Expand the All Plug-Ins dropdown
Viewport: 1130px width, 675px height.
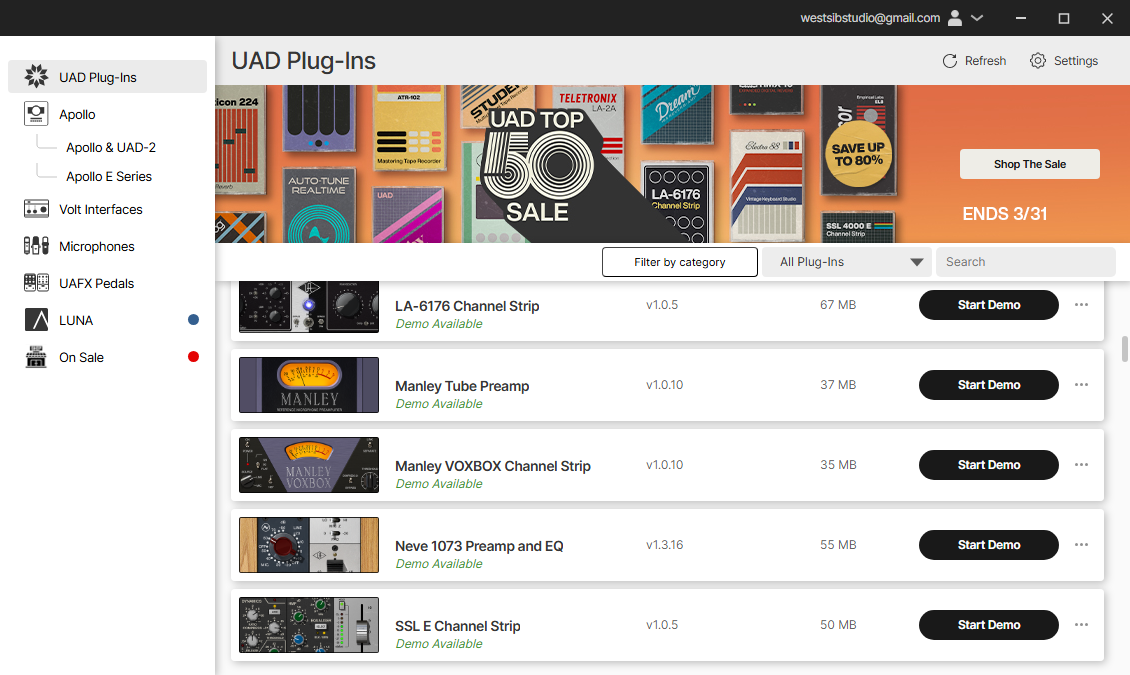point(847,262)
